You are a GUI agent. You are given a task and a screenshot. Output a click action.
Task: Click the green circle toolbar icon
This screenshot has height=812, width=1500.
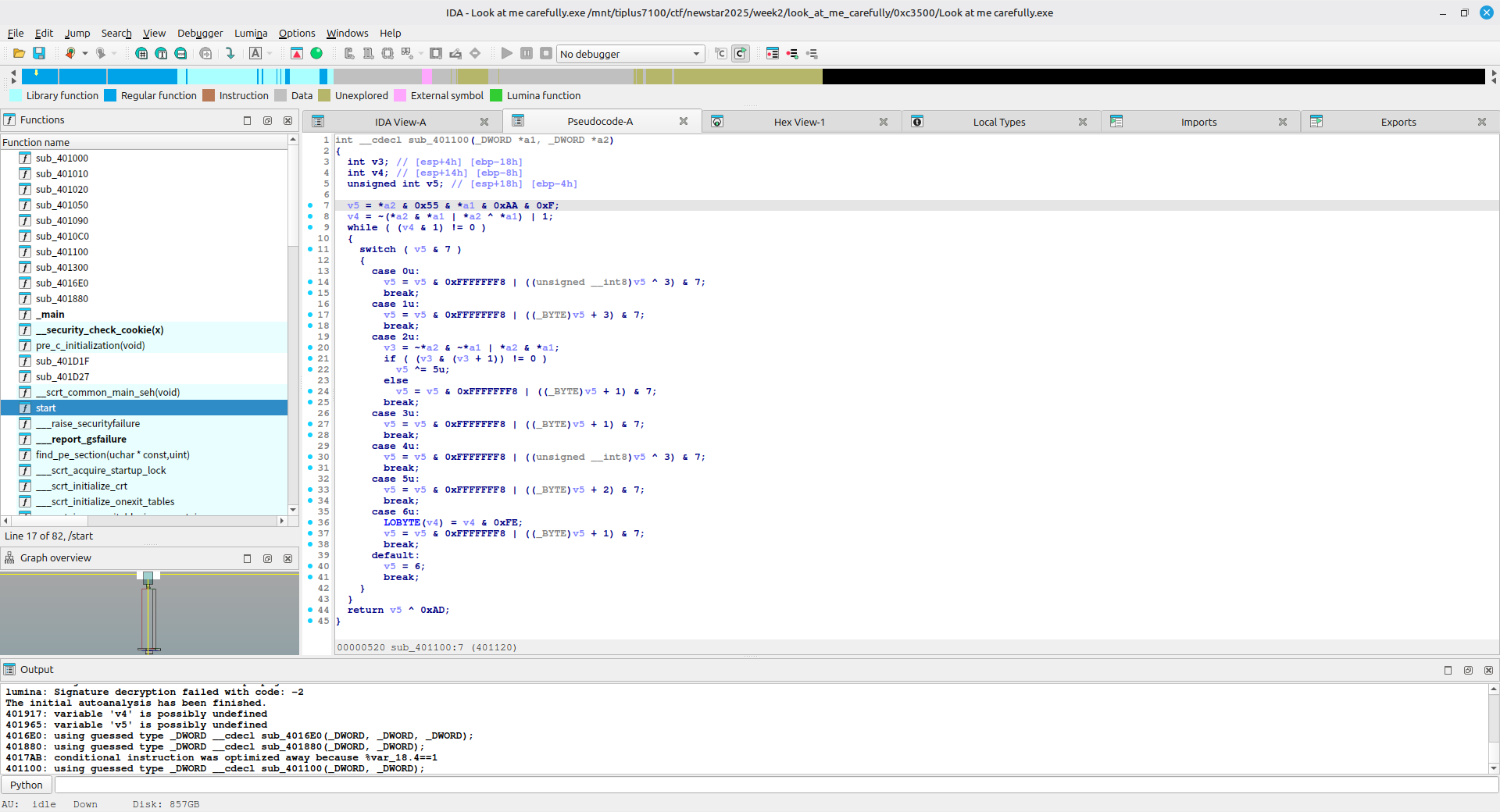[316, 53]
